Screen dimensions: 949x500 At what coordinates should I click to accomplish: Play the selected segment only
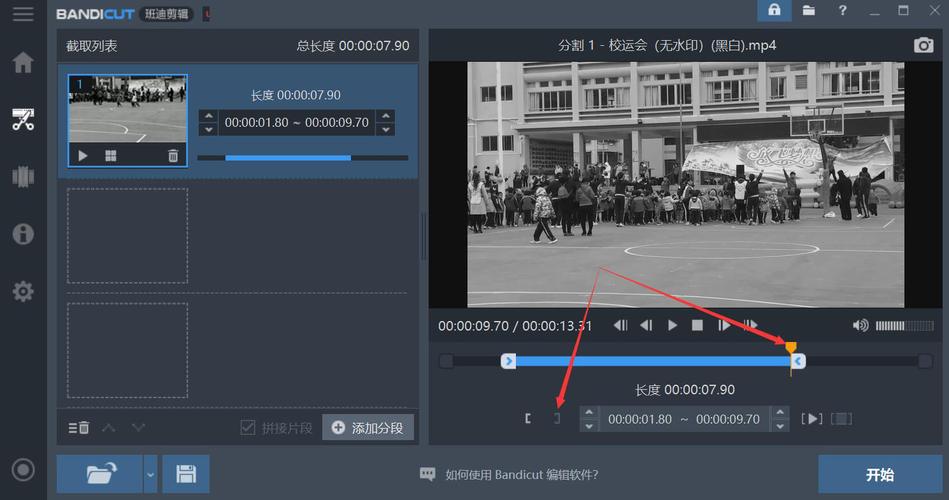pos(812,419)
